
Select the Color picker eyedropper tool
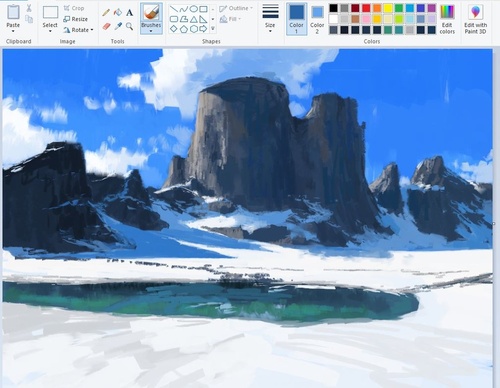click(118, 26)
